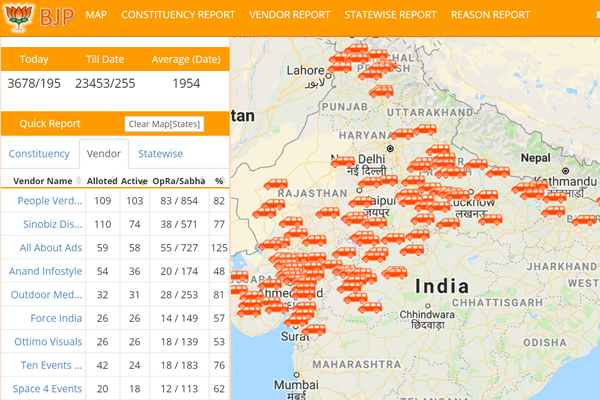This screenshot has width=600, height=400.
Task: Click the Alloted value 109
Action: tap(103, 201)
